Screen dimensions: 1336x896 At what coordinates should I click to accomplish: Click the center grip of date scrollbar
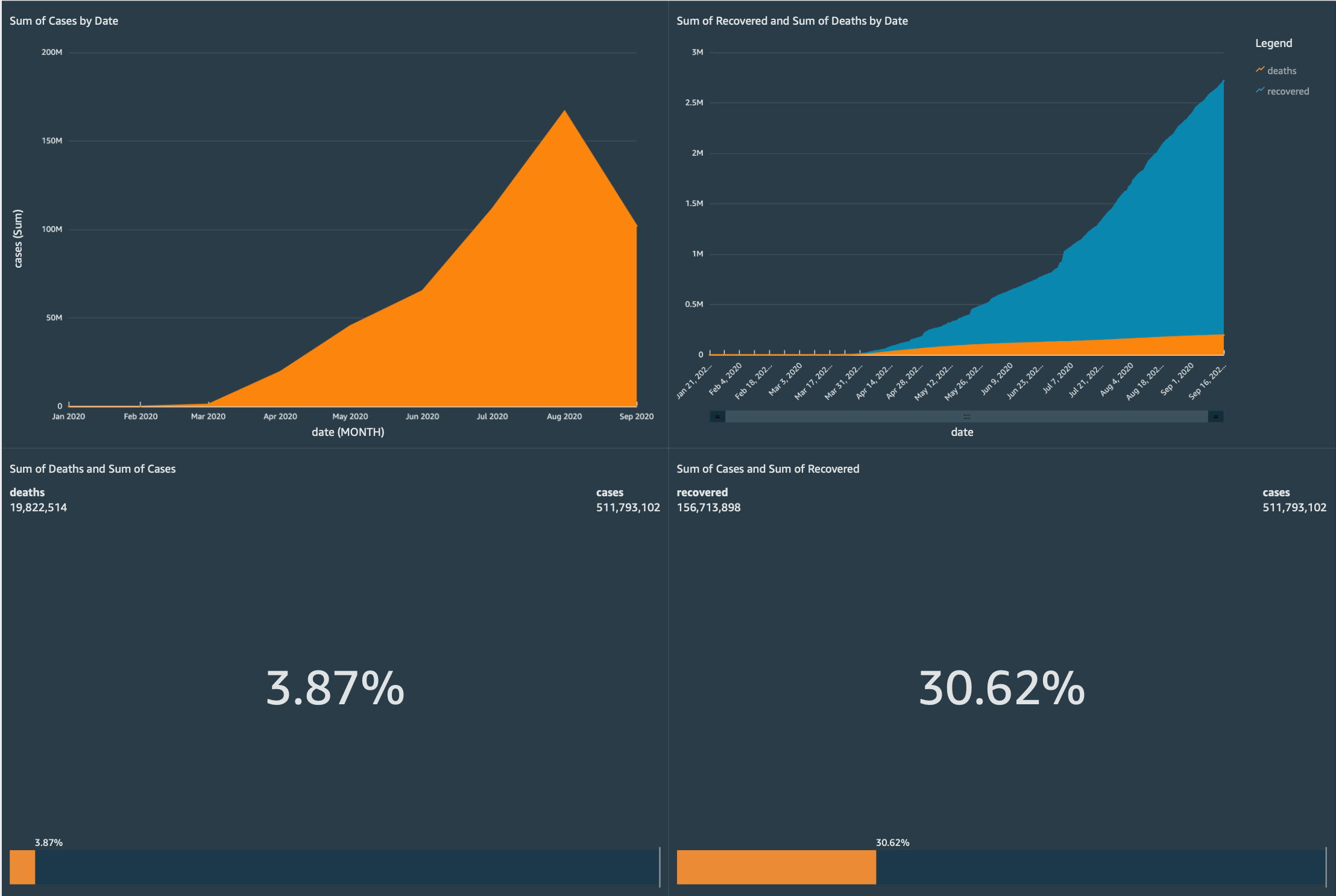[x=966, y=417]
